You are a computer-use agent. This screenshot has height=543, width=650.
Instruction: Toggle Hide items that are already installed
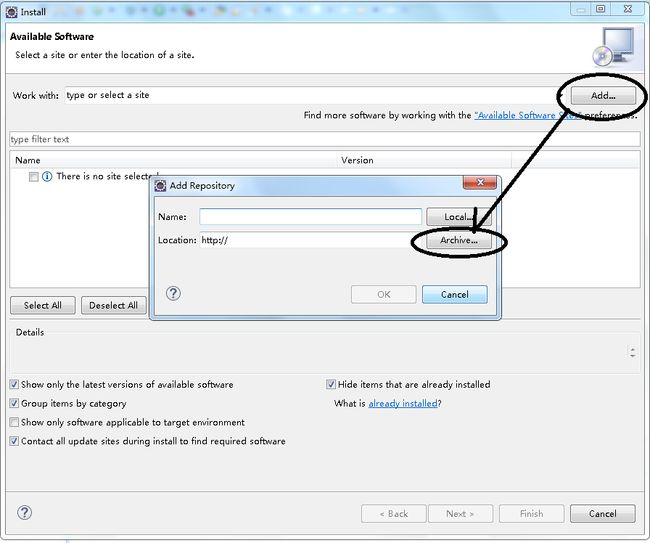[330, 384]
